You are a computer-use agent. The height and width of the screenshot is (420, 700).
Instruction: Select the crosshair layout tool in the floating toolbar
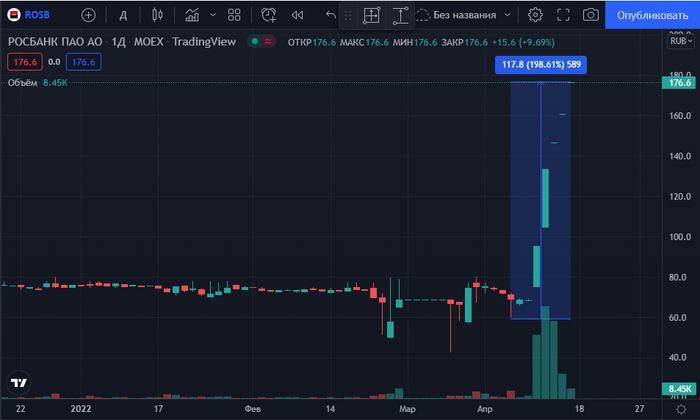pos(371,16)
